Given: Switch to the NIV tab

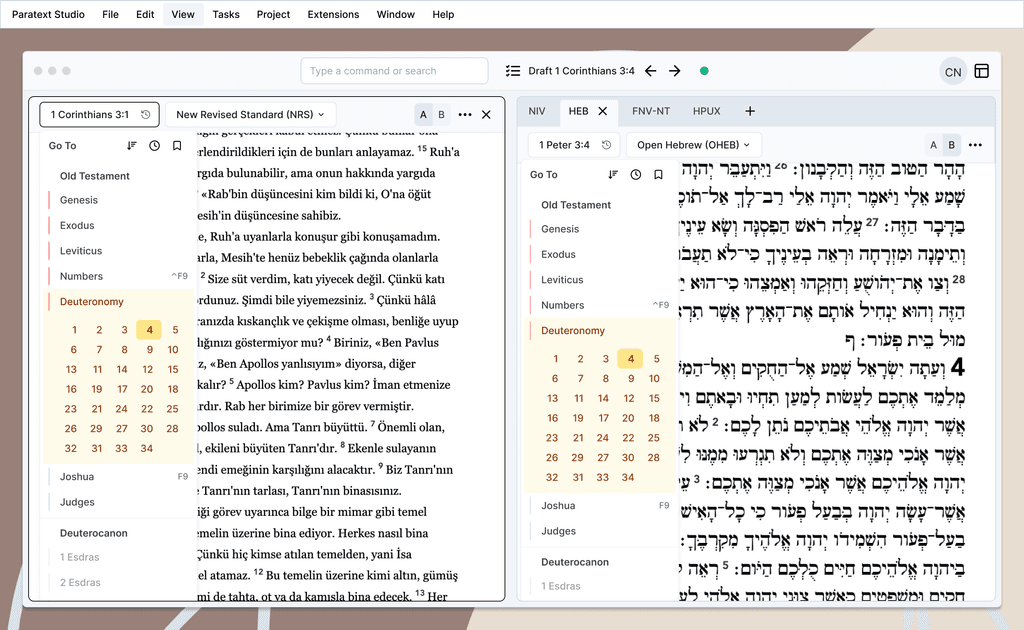Looking at the screenshot, I should 537,111.
